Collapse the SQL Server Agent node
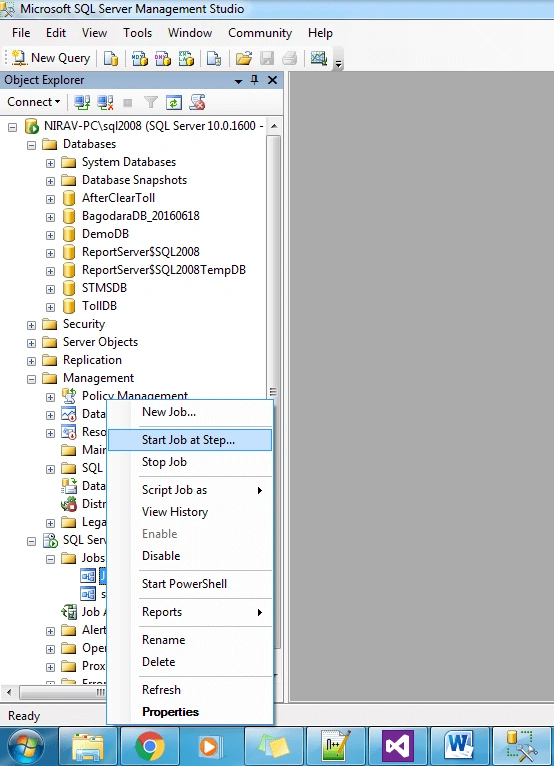Image resolution: width=554 pixels, height=766 pixels. click(31, 541)
